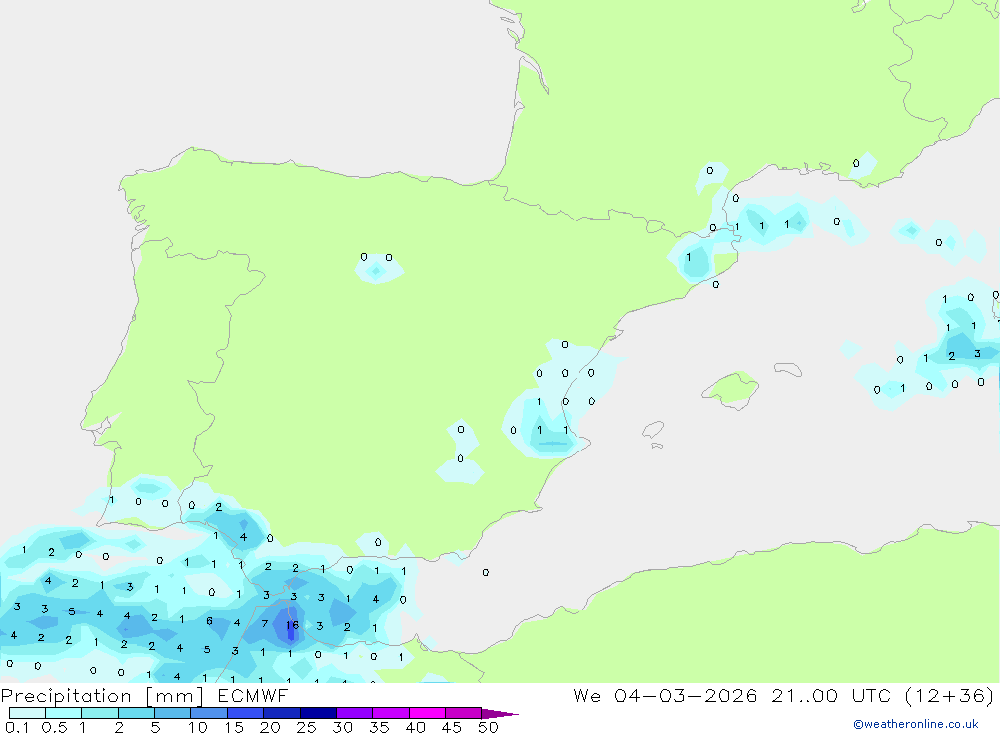Click the legend label '45'
The image size is (1000, 733).
452,727
